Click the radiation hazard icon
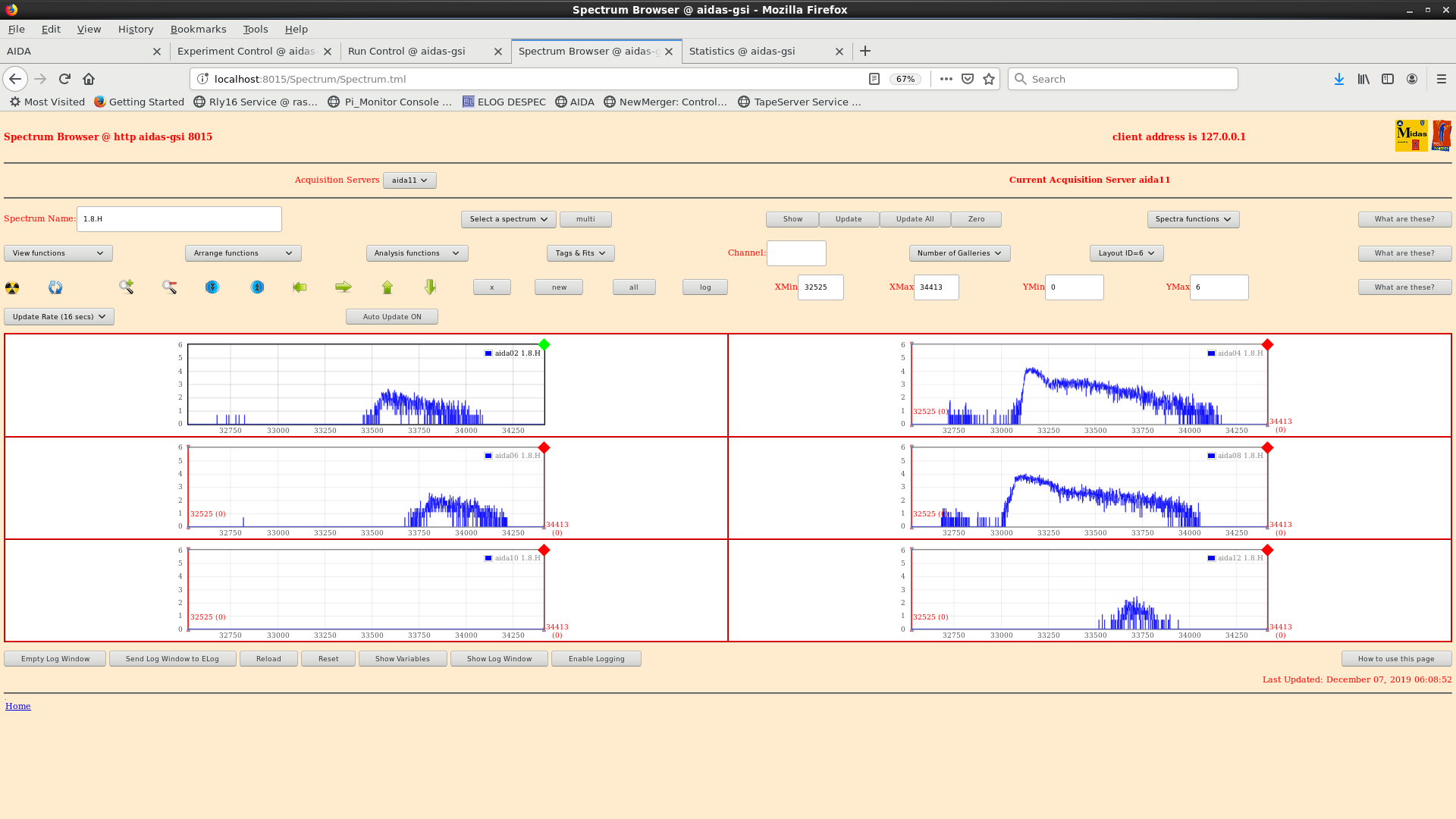Viewport: 1456px width, 819px height. pyautogui.click(x=12, y=287)
